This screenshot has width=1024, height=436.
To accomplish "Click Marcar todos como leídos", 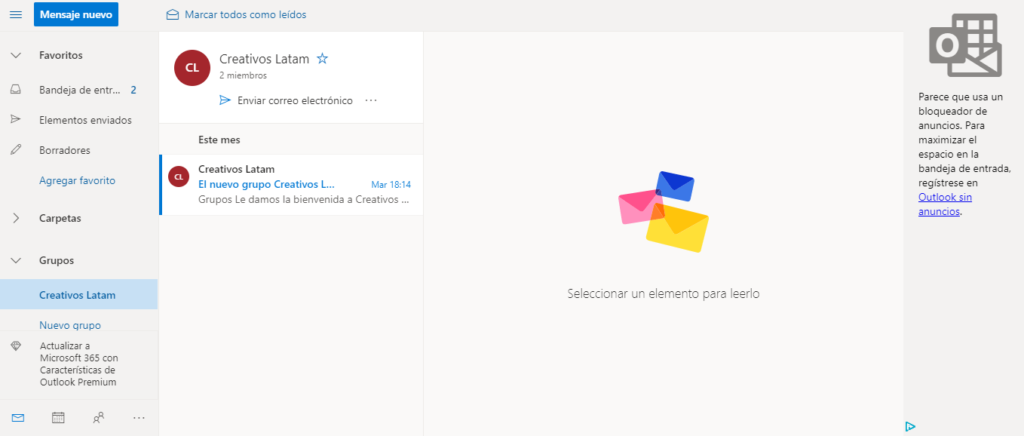I will [x=245, y=14].
